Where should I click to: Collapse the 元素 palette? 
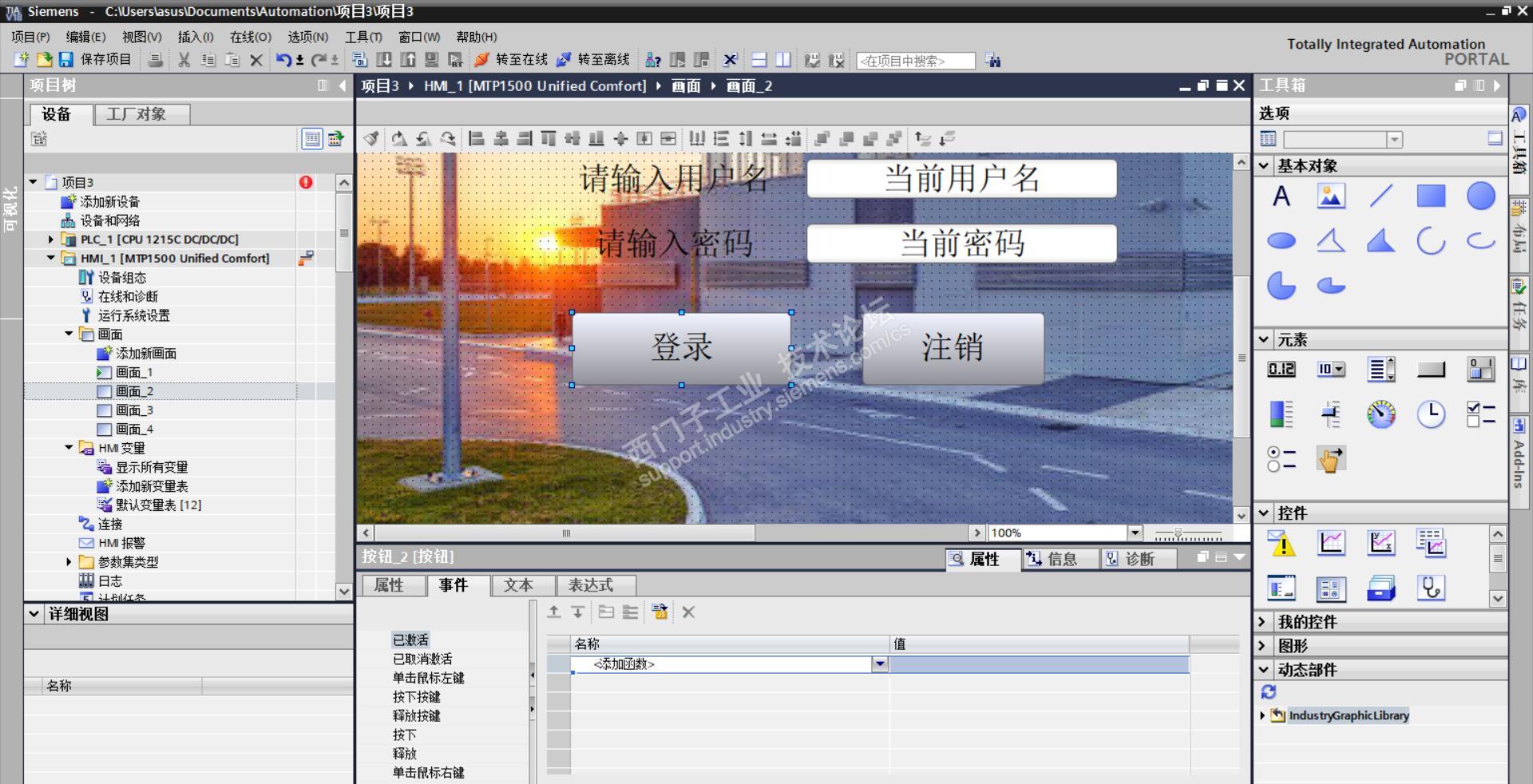tap(1264, 339)
